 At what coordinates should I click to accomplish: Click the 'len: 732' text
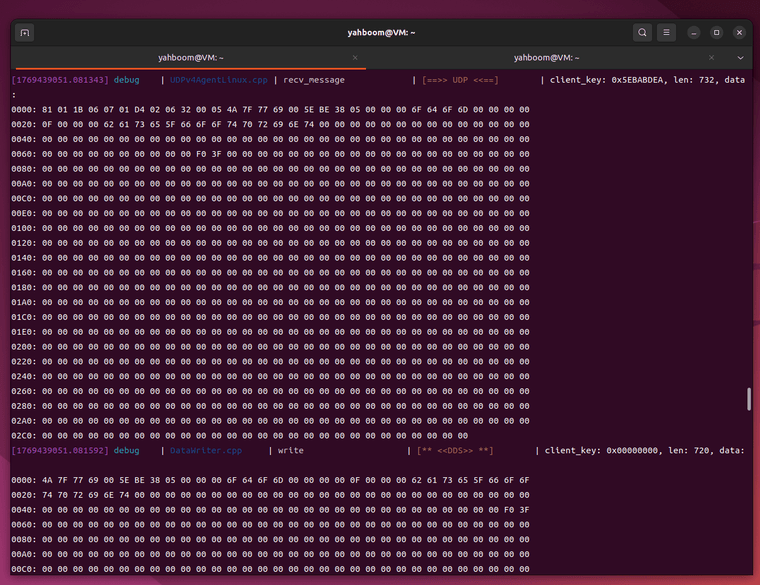[694, 80]
